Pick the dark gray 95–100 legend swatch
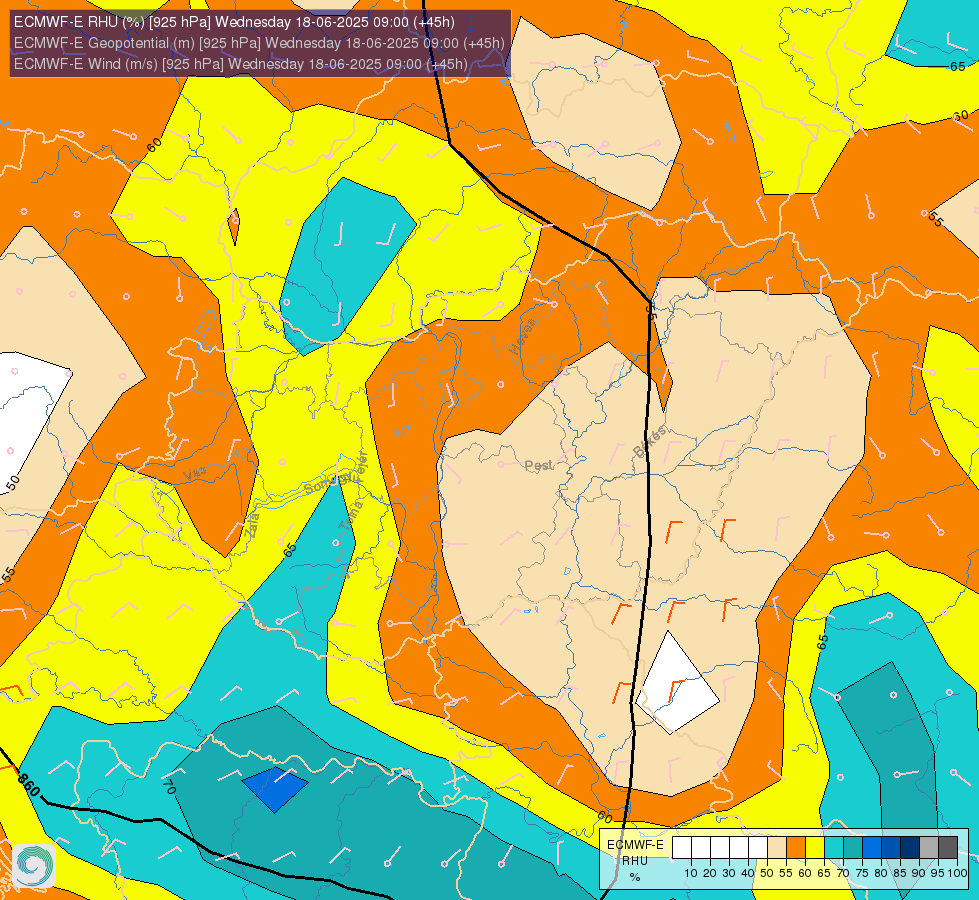Viewport: 979px width, 900px height. (x=948, y=847)
